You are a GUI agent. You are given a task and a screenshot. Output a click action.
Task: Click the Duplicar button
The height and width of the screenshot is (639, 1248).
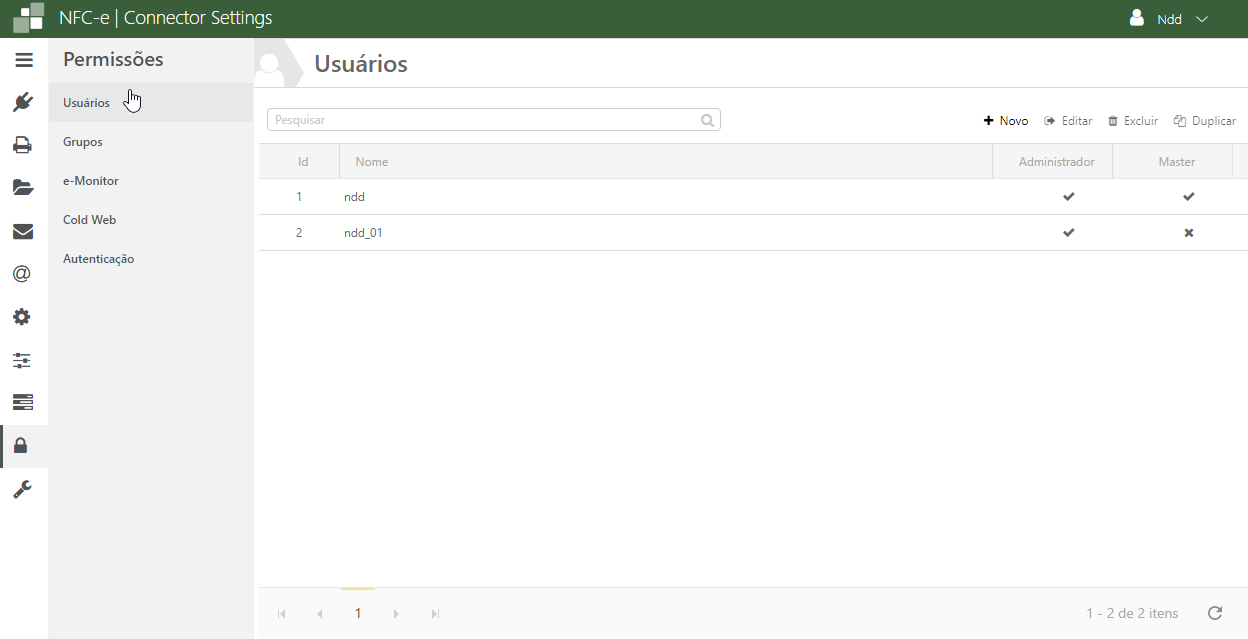[1205, 121]
